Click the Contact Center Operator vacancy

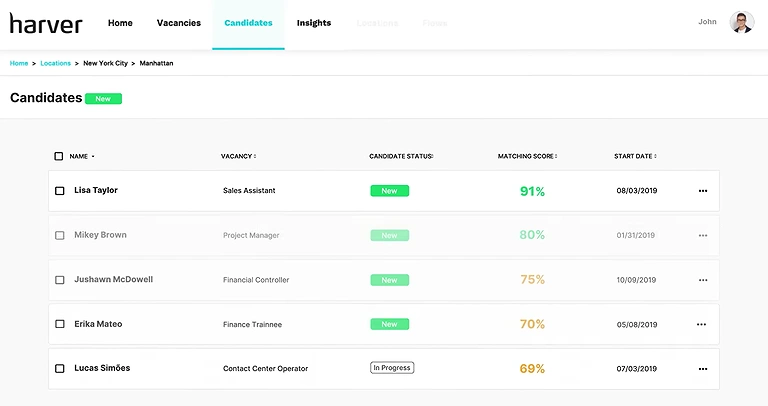[x=265, y=368]
